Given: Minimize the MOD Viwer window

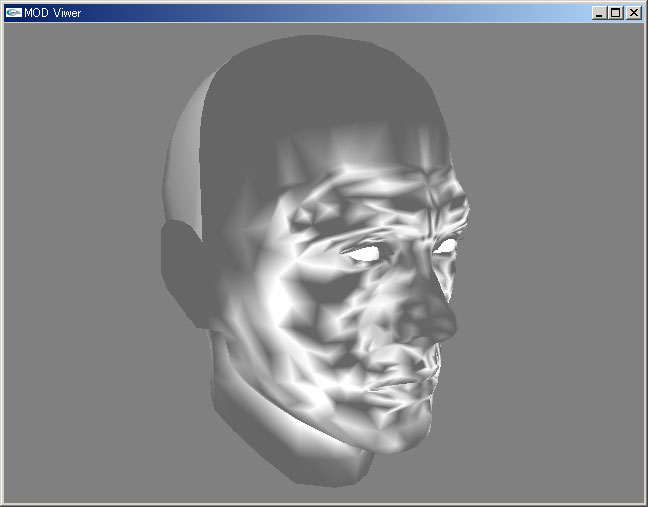Looking at the screenshot, I should tap(599, 13).
